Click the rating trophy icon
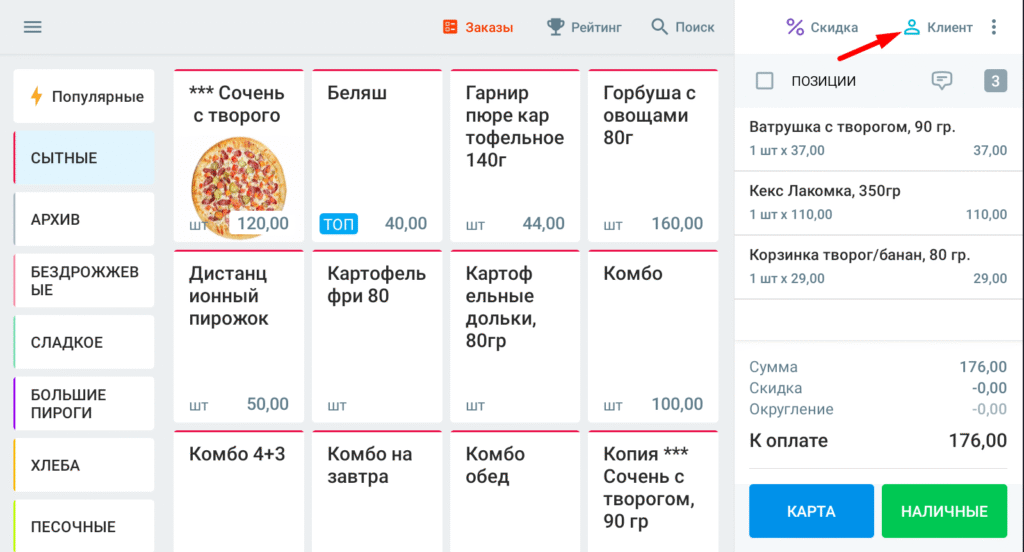Viewport: 1024px width, 552px height. [556, 27]
